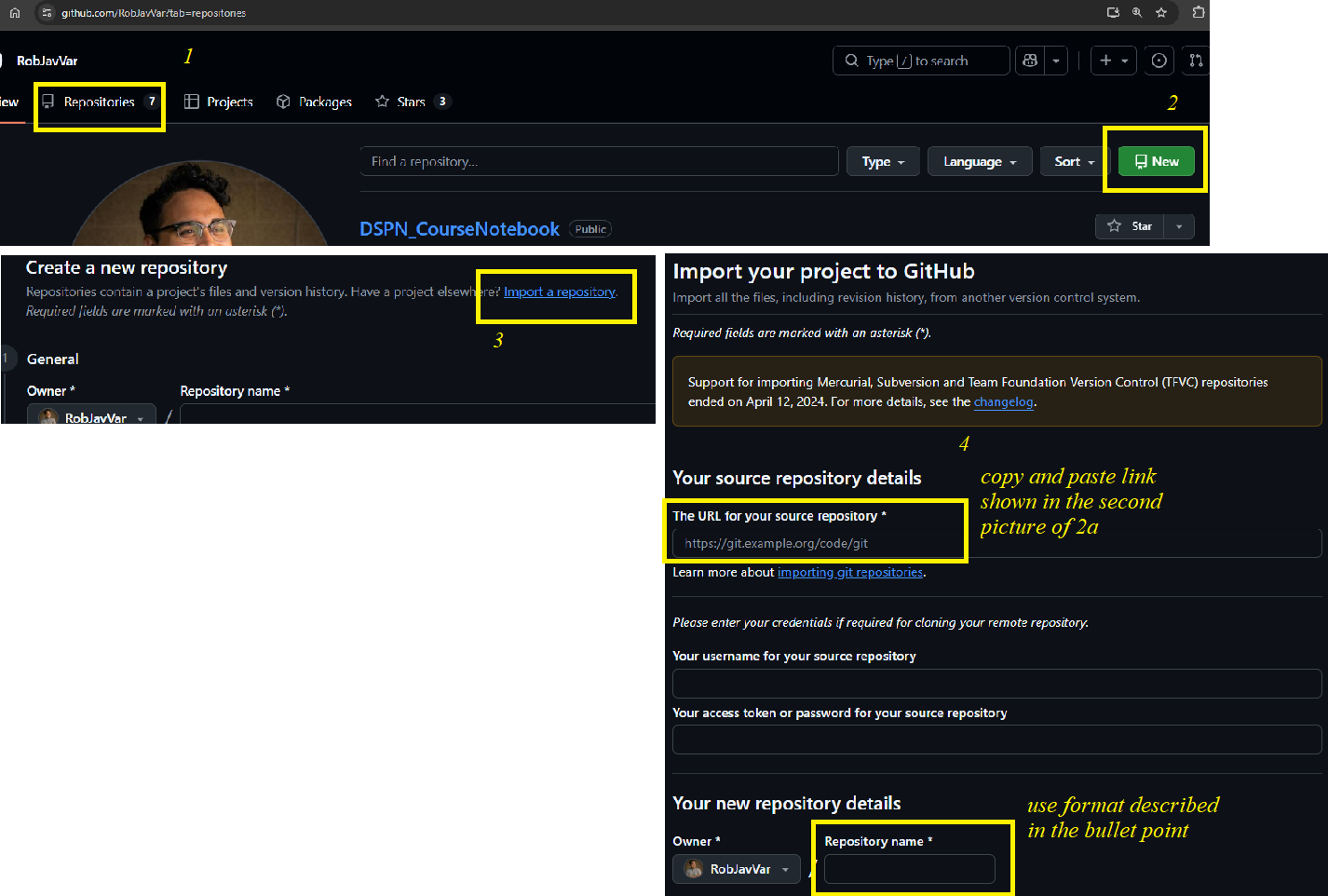Open the Language filter dropdown

click(980, 161)
